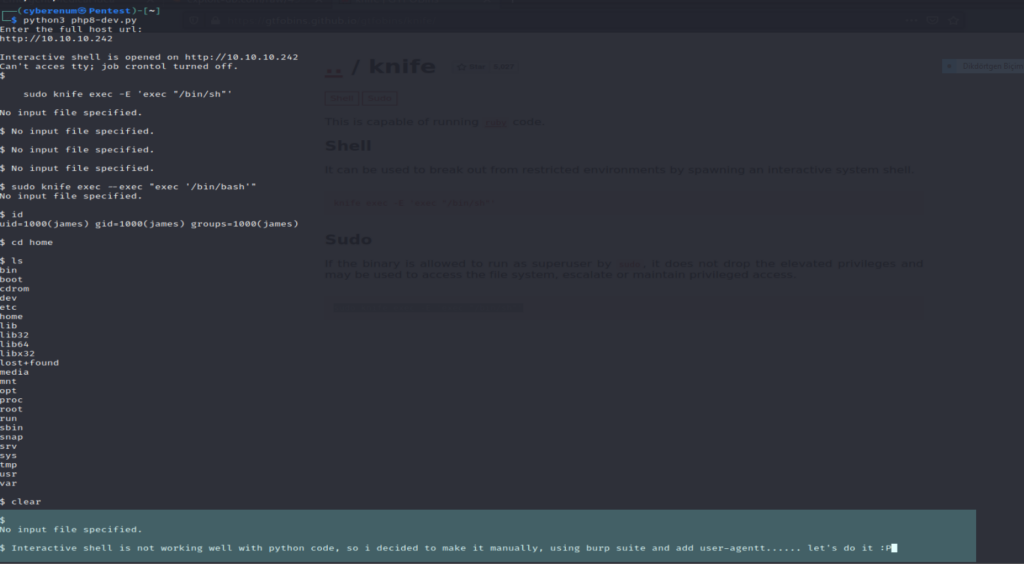Click the GitHub Star button beside knife heading
Screen dimensions: 1024x564
(x=471, y=67)
